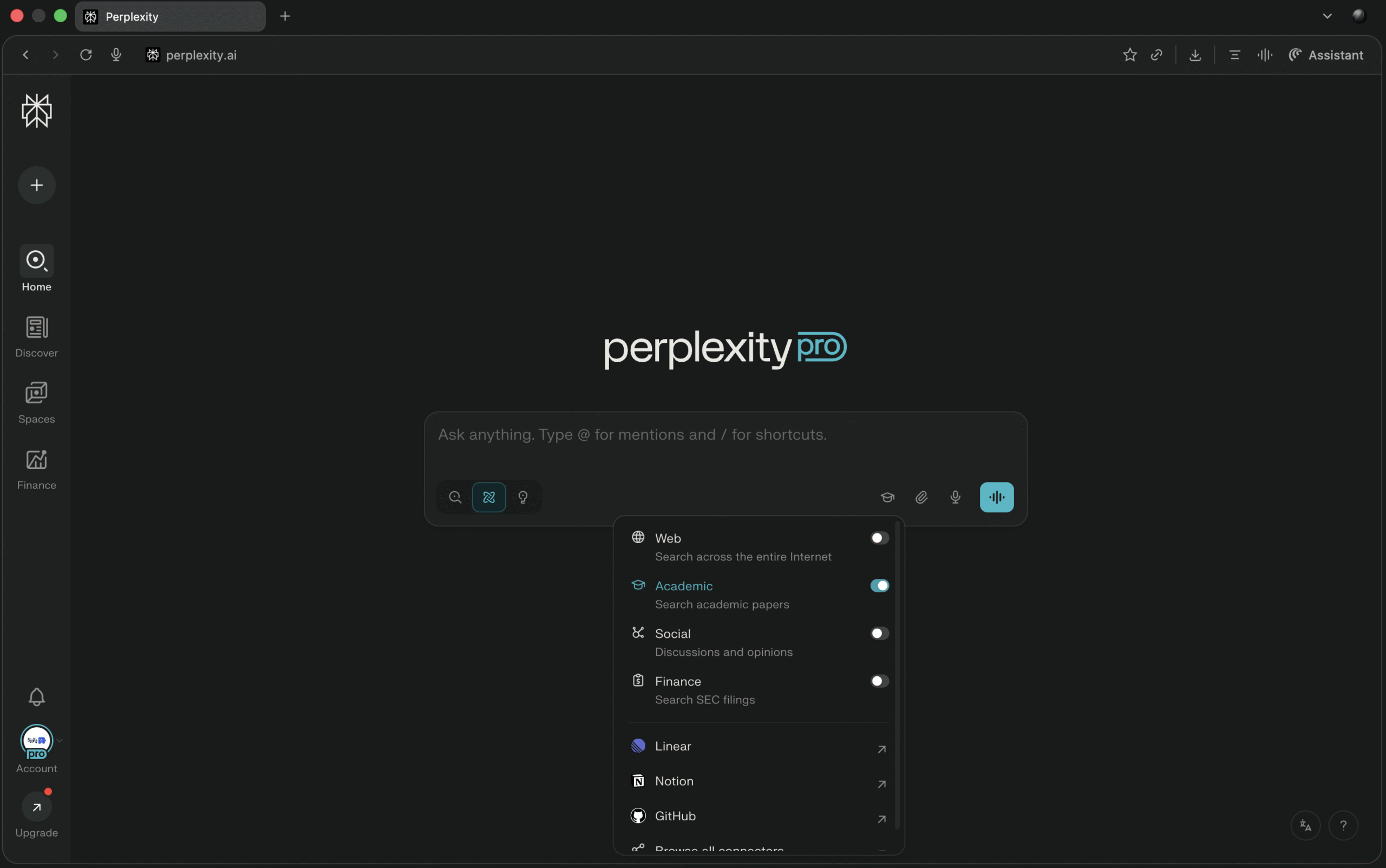Enable the Web search source toggle
This screenshot has height=868, width=1386.
pos(879,538)
